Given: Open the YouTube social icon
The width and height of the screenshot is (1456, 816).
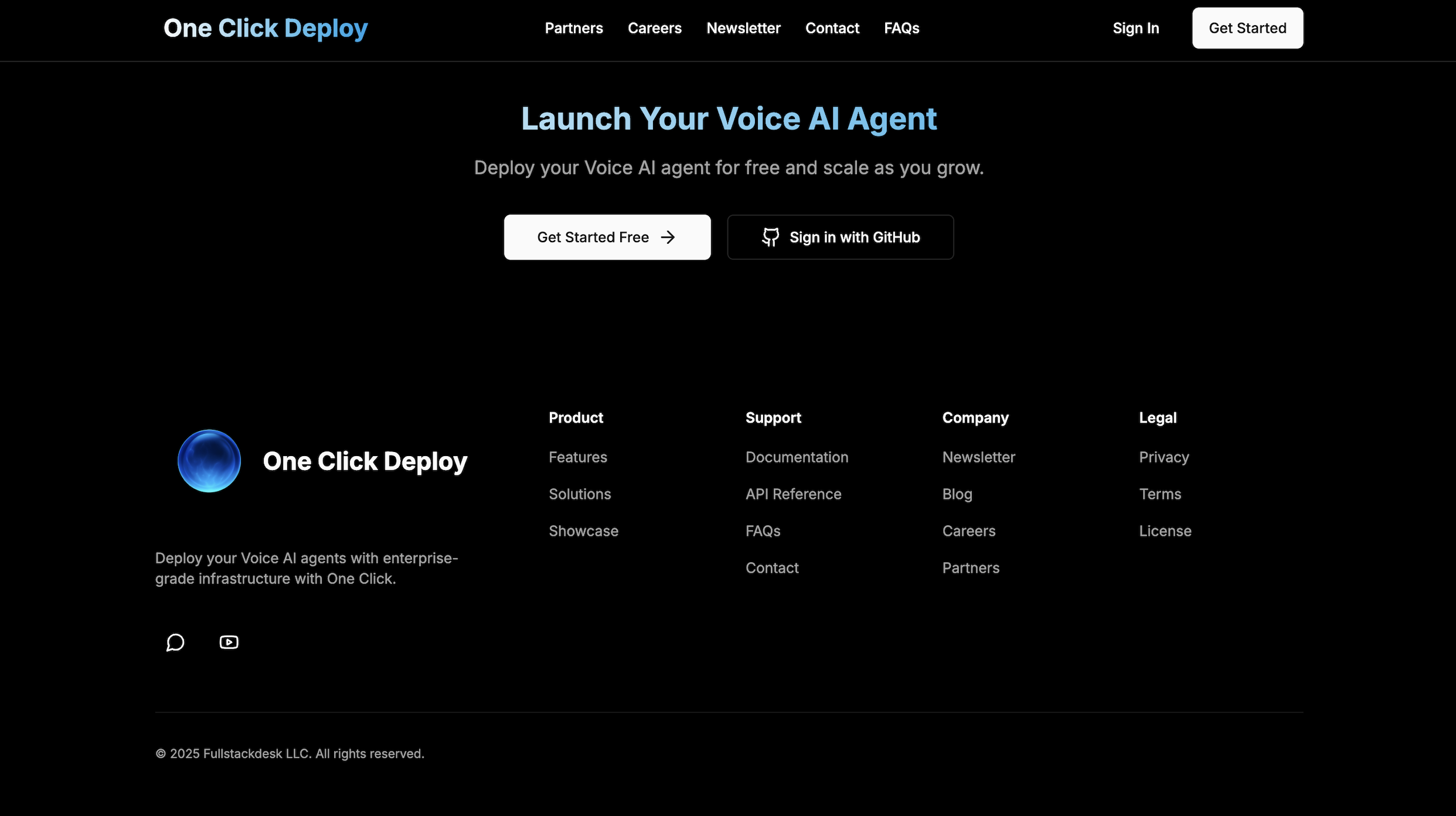Looking at the screenshot, I should coord(229,642).
